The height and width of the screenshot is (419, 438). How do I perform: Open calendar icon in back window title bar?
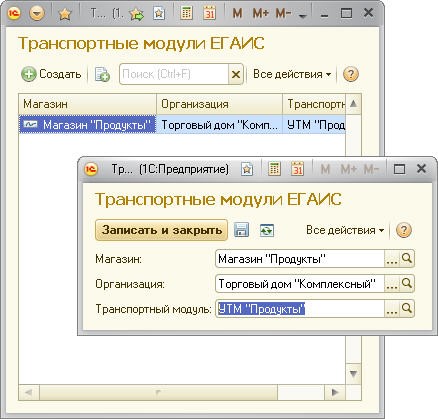click(210, 13)
